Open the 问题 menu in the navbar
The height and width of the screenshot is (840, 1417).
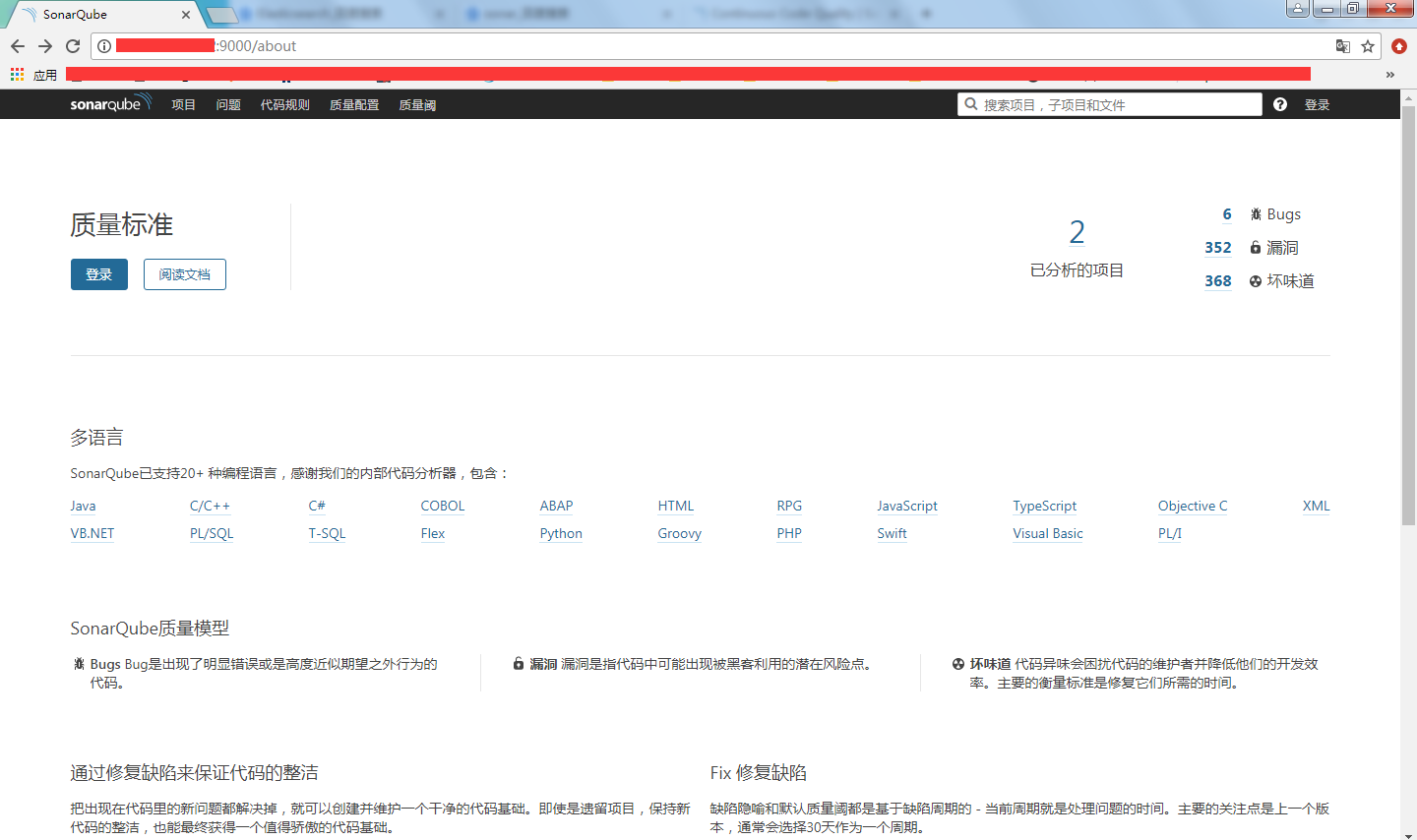click(228, 105)
